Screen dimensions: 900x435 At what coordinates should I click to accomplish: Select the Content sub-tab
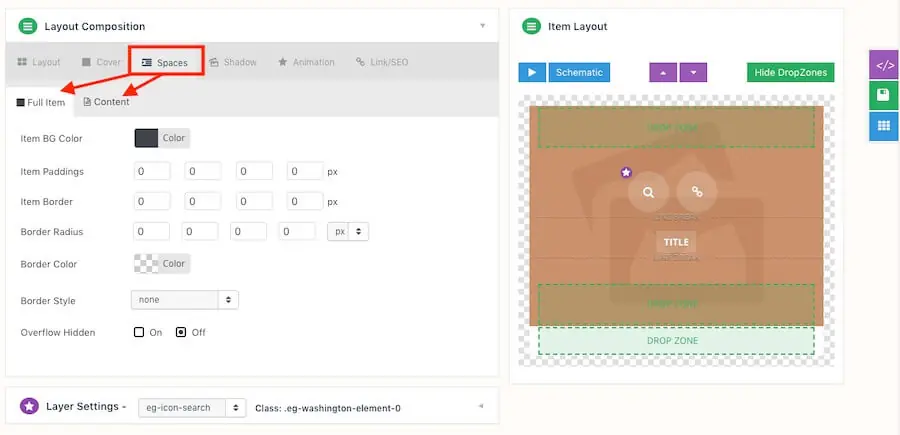tap(107, 102)
